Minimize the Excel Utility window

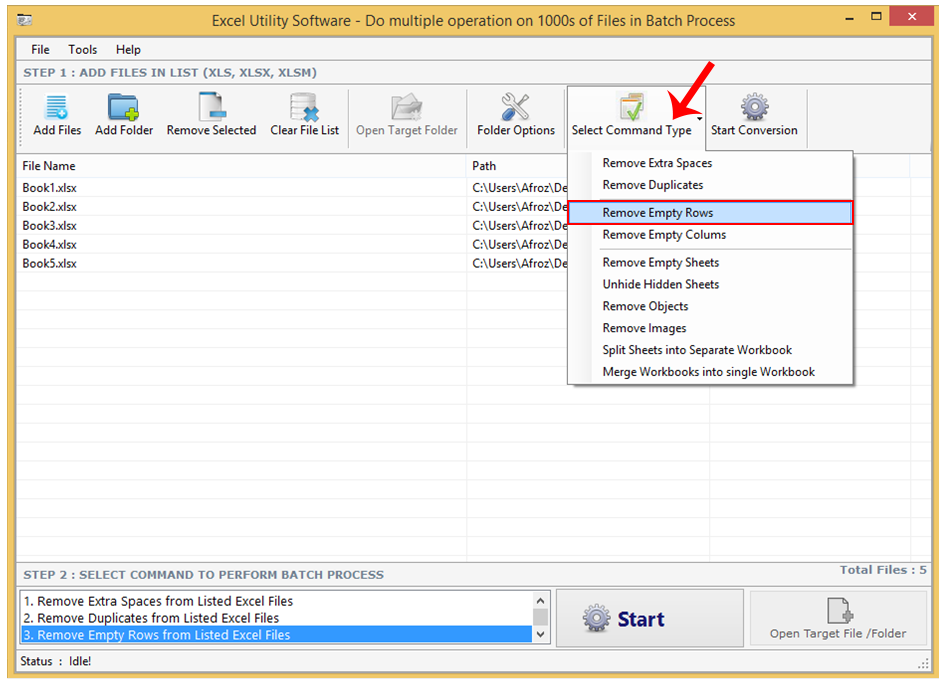pyautogui.click(x=849, y=19)
